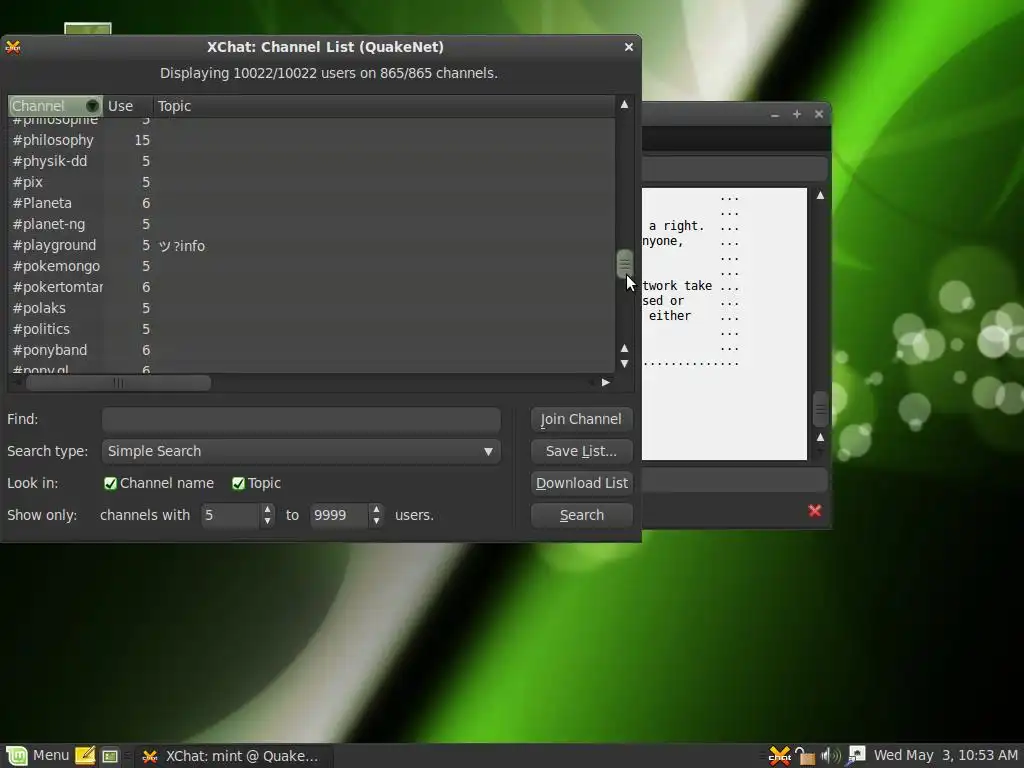
Task: Increase the maximum users spinner value
Action: point(376,509)
